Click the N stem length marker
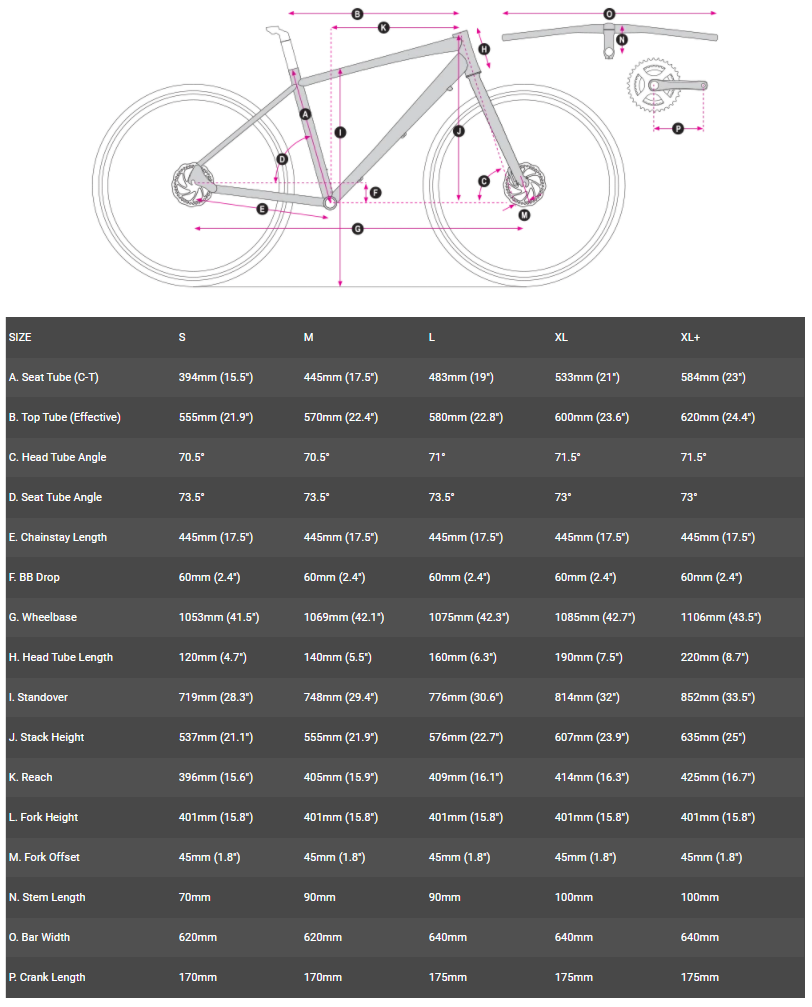The image size is (812, 1007). click(622, 41)
